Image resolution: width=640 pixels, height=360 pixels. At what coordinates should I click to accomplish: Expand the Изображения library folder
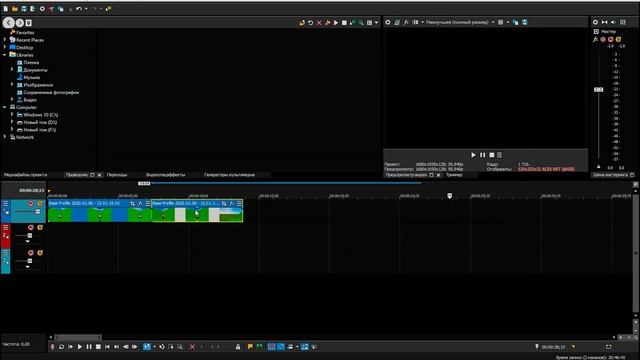(12, 84)
